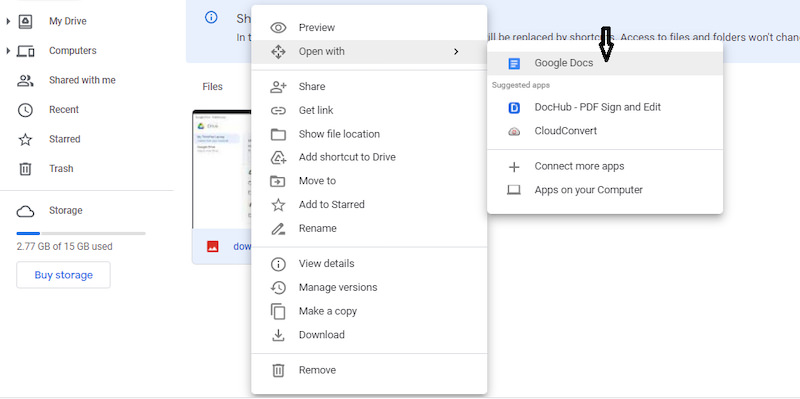Click the Rename pencil icon
The image size is (800, 399).
[x=278, y=229]
